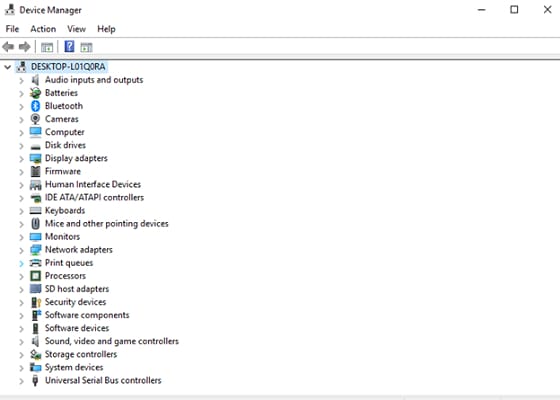This screenshot has width=560, height=400.
Task: Maximize the Device Manager window
Action: point(514,10)
